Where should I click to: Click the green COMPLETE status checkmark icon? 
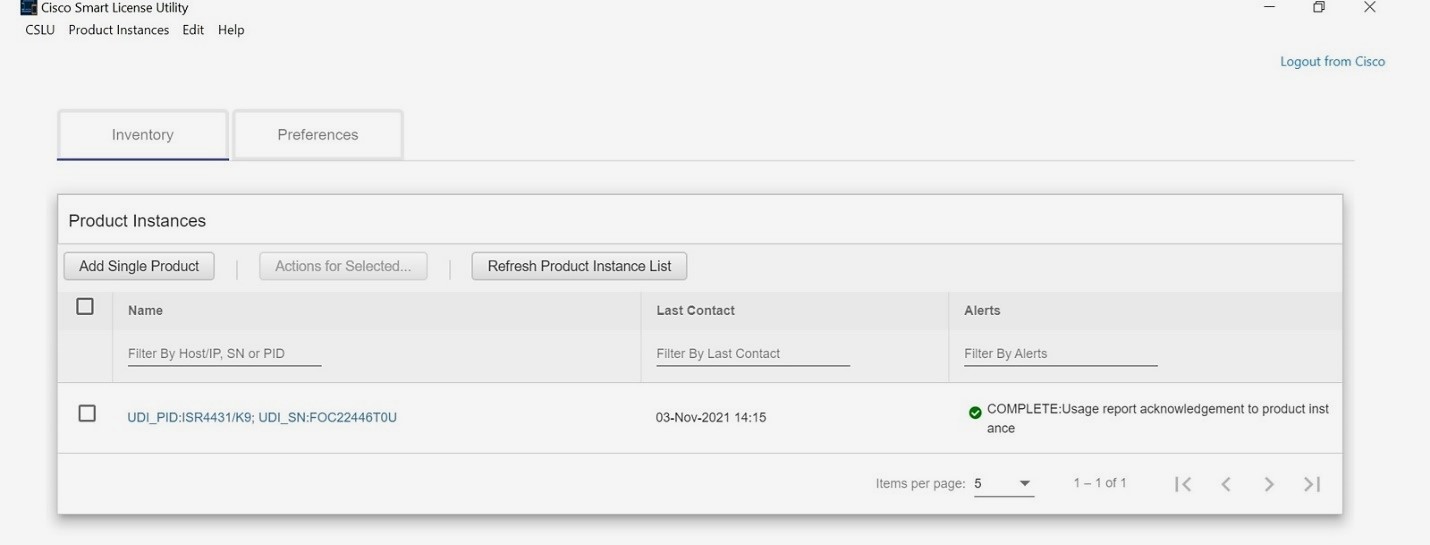click(975, 413)
